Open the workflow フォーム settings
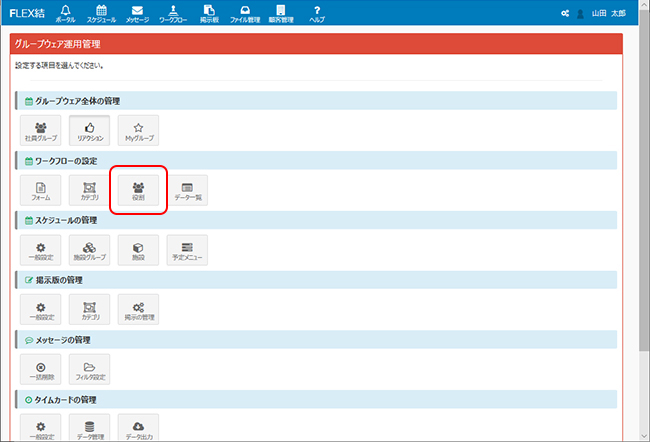The image size is (650, 442). [41, 190]
